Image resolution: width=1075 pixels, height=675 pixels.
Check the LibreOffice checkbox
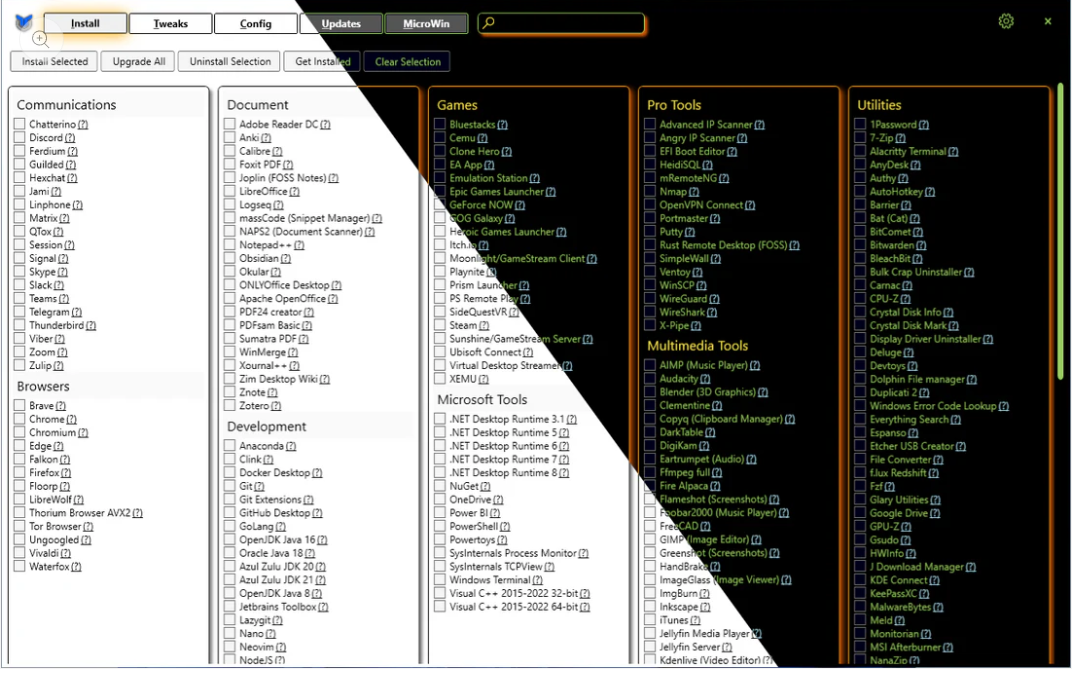(x=230, y=191)
